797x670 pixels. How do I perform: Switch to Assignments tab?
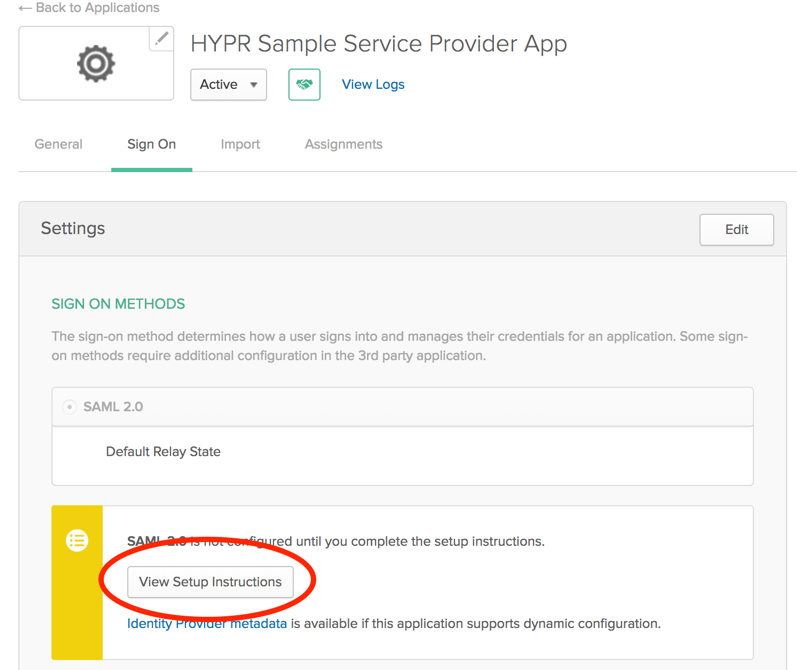344,144
